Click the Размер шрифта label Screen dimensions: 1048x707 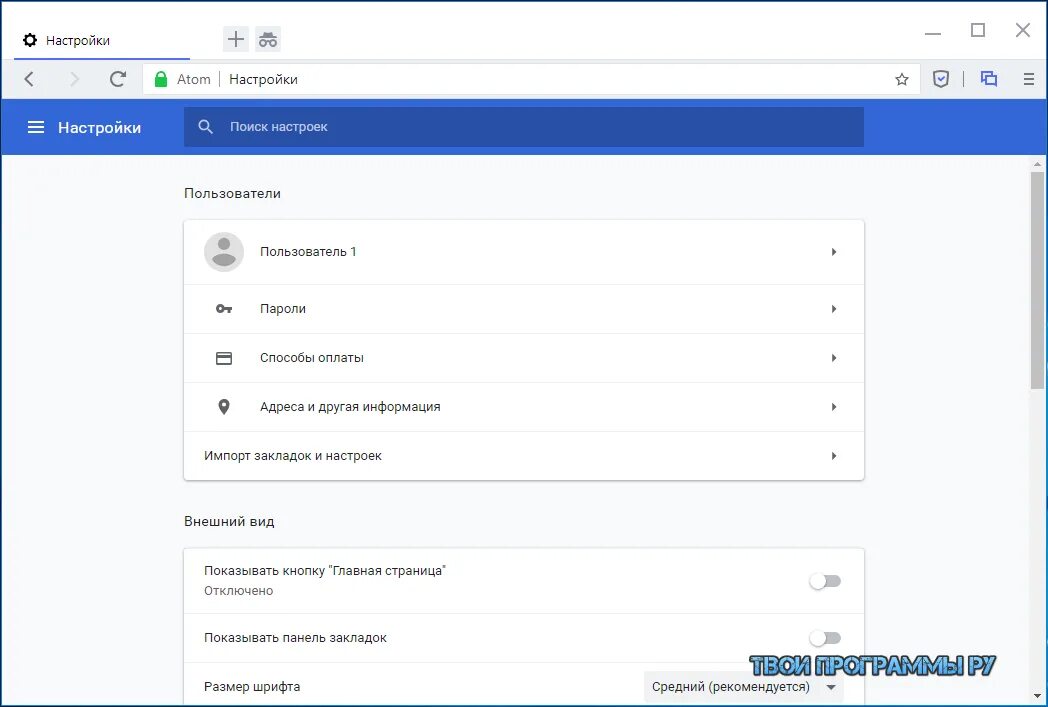coord(252,687)
